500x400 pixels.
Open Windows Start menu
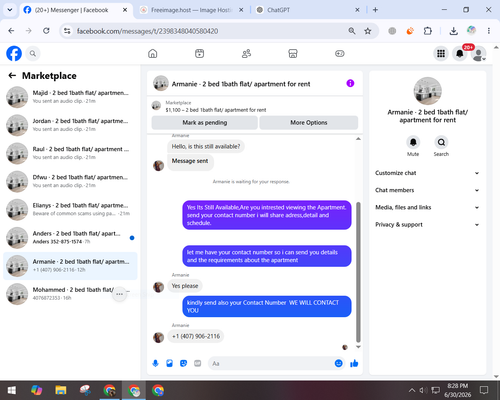click(x=12, y=390)
